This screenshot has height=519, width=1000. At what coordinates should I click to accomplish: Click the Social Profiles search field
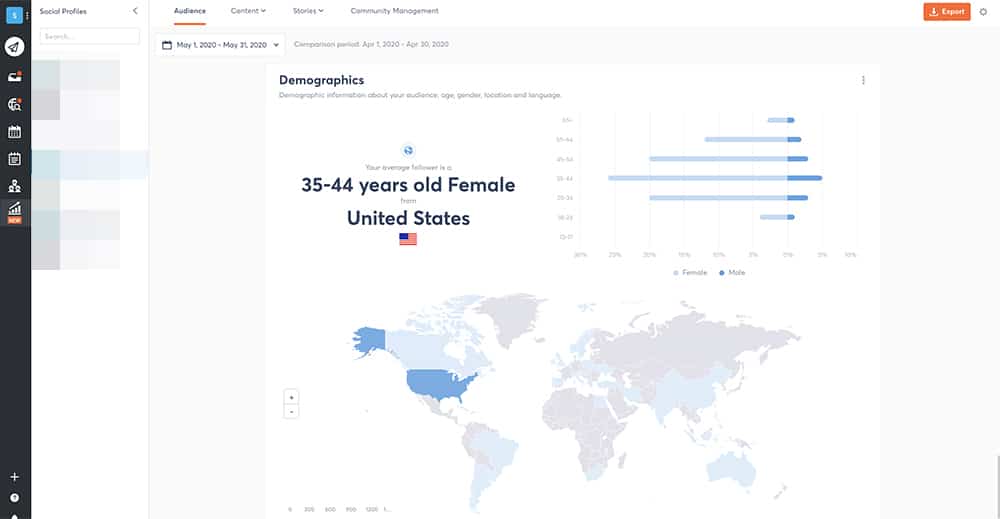tap(89, 36)
